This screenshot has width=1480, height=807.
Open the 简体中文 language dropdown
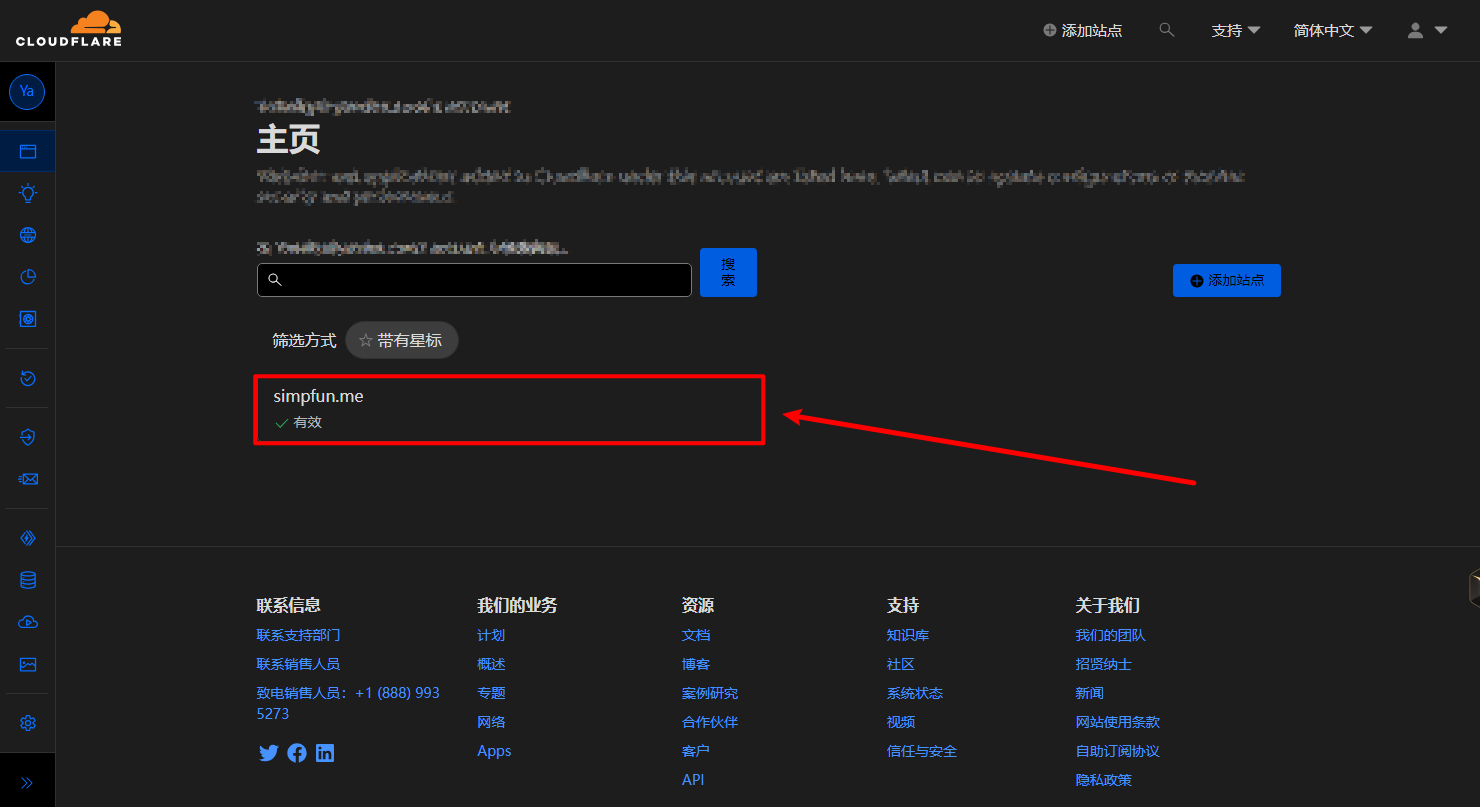pyautogui.click(x=1332, y=31)
